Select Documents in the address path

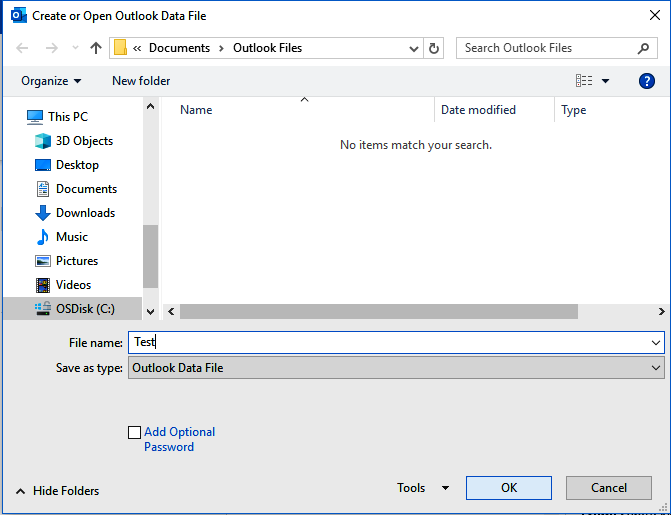179,48
